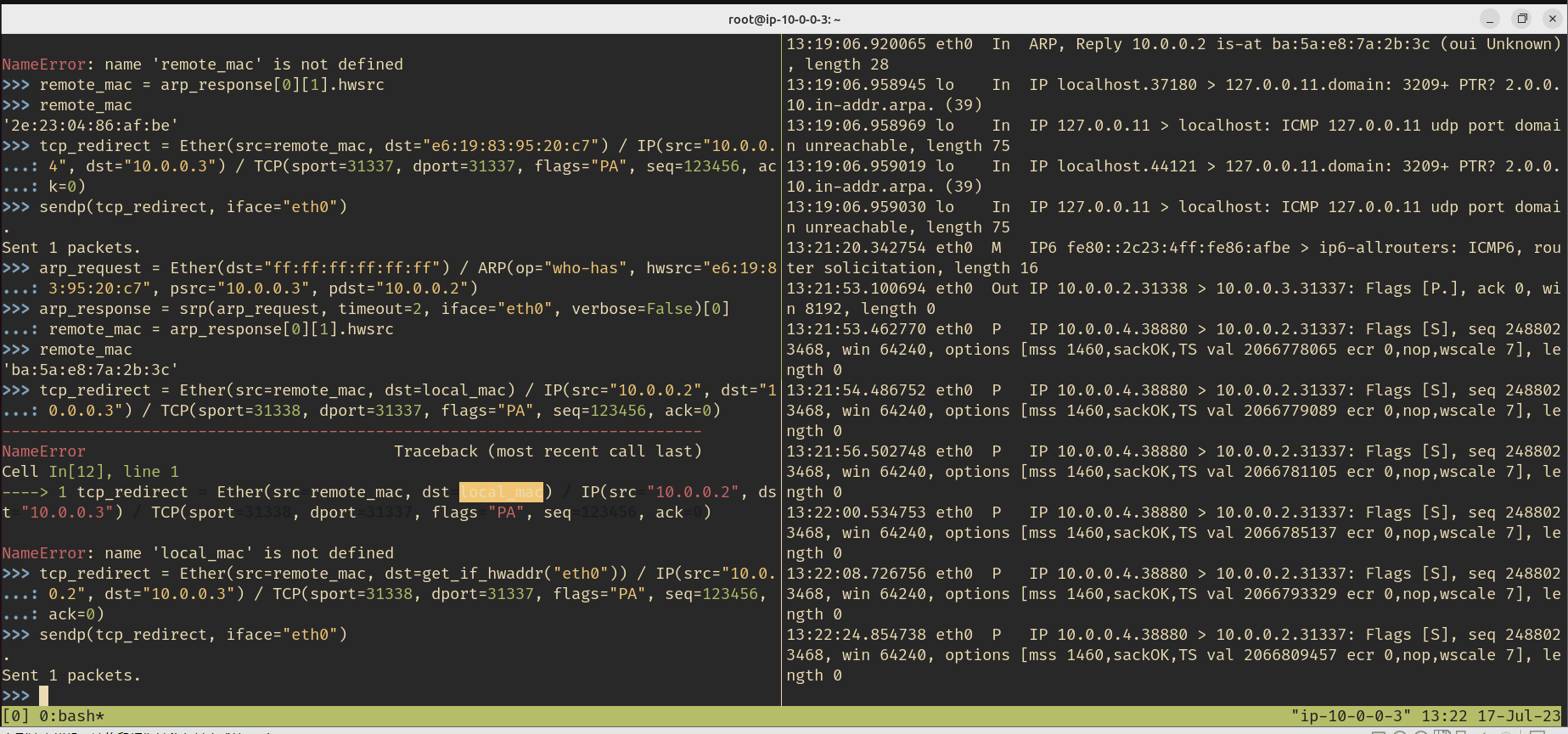Click the tmux status hostname "ip-10-0-0-3"
Image resolution: width=1568 pixels, height=734 pixels.
tap(1351, 716)
